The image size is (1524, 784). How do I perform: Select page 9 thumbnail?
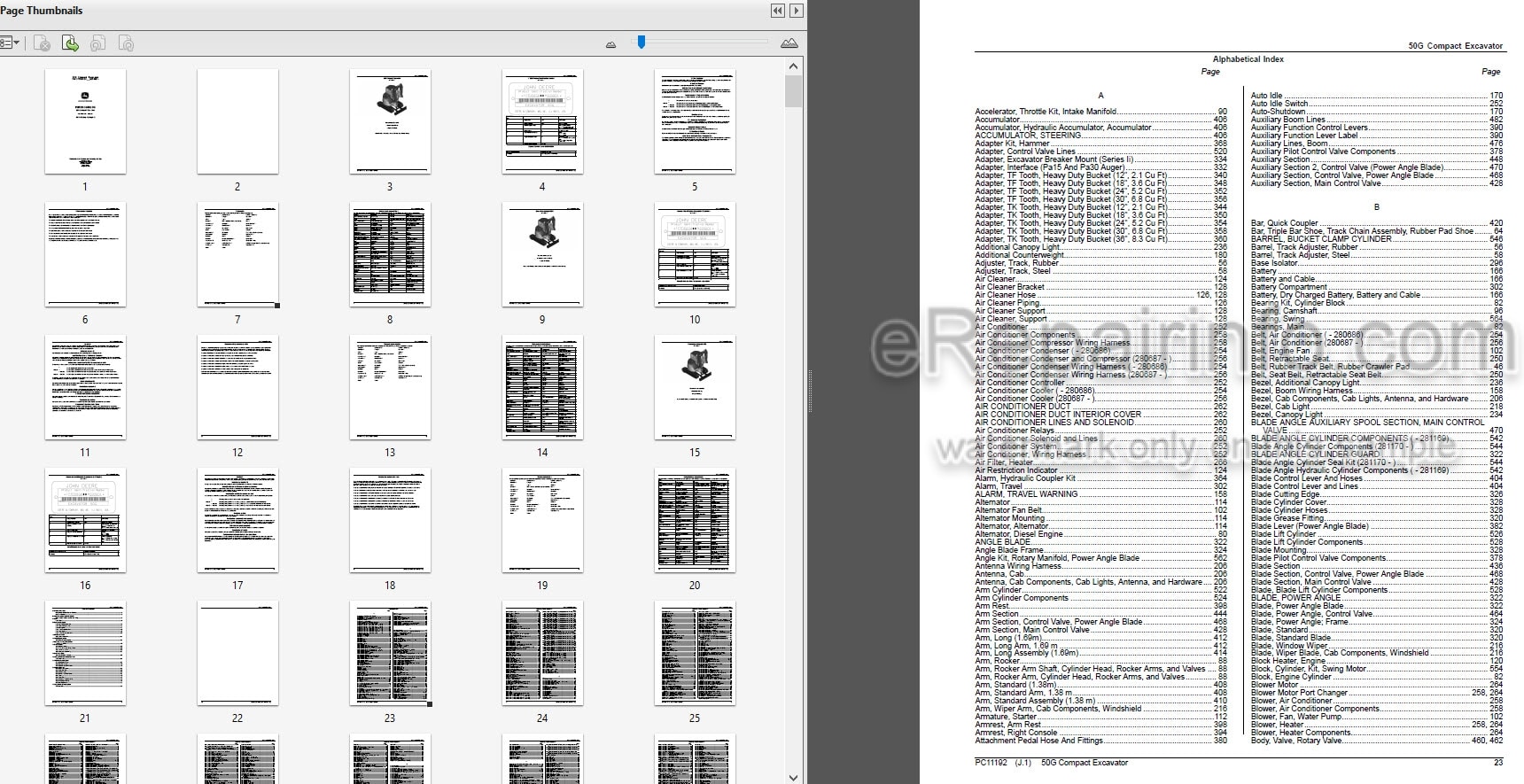[542, 254]
